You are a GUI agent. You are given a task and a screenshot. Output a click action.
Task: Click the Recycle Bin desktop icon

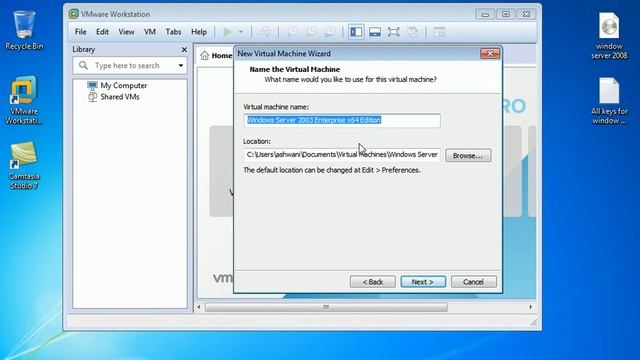click(x=24, y=31)
